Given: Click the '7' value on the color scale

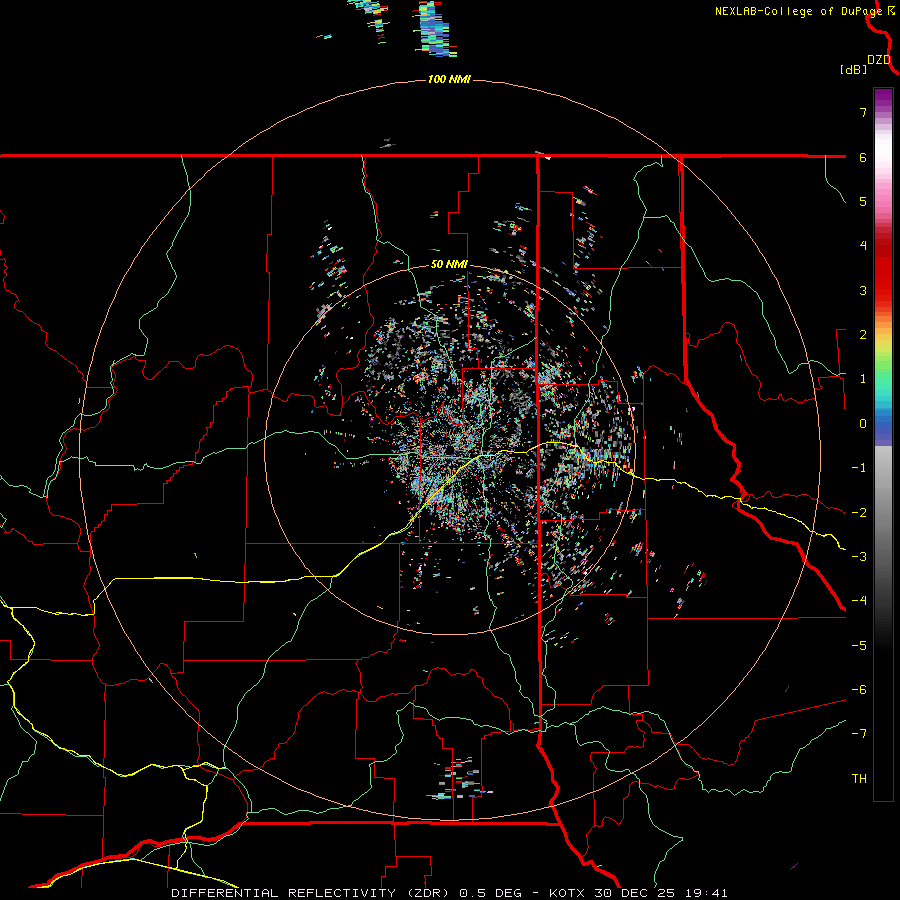Looking at the screenshot, I should click(863, 112).
